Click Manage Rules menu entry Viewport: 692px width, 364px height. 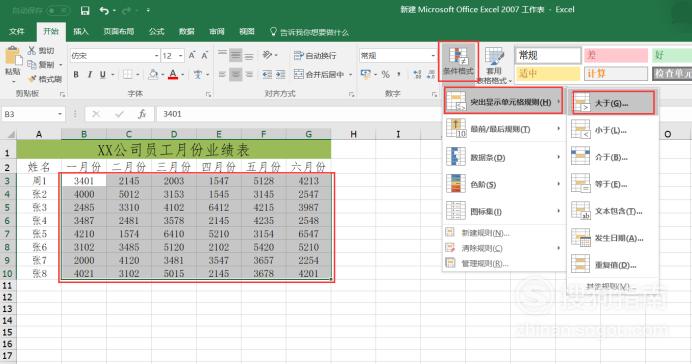504,263
